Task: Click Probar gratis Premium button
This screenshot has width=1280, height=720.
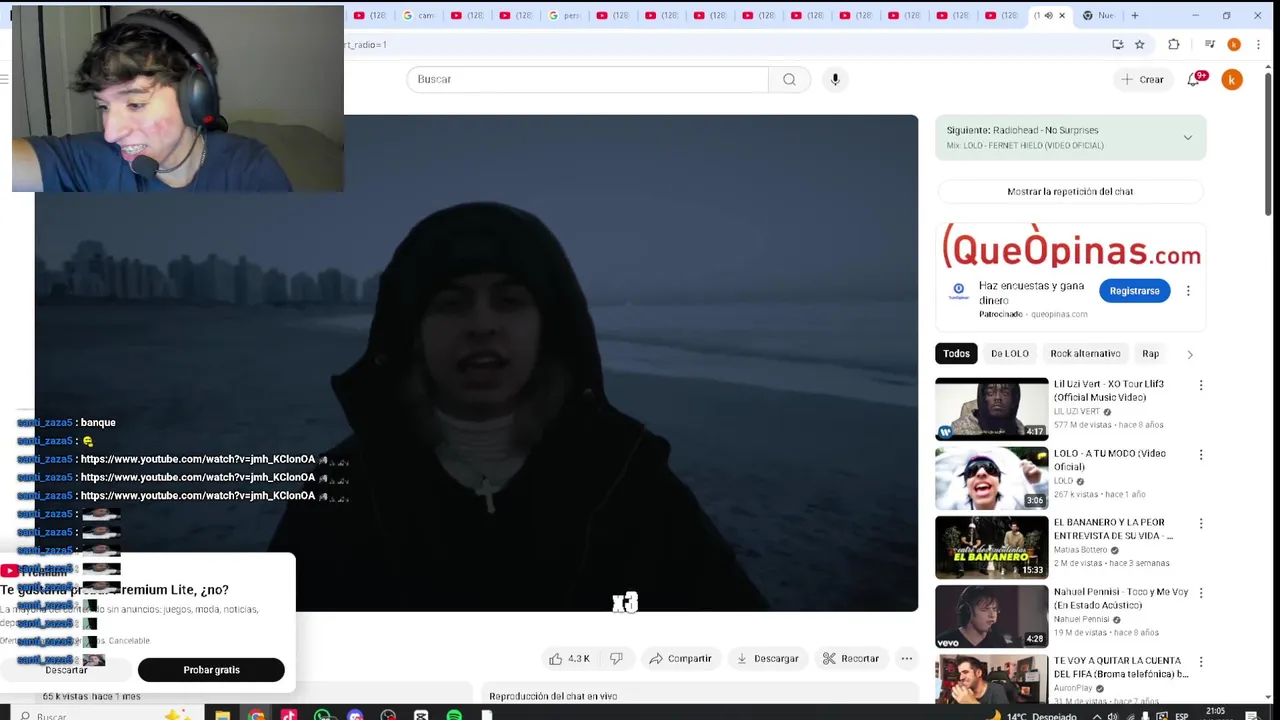Action: pyautogui.click(x=211, y=670)
